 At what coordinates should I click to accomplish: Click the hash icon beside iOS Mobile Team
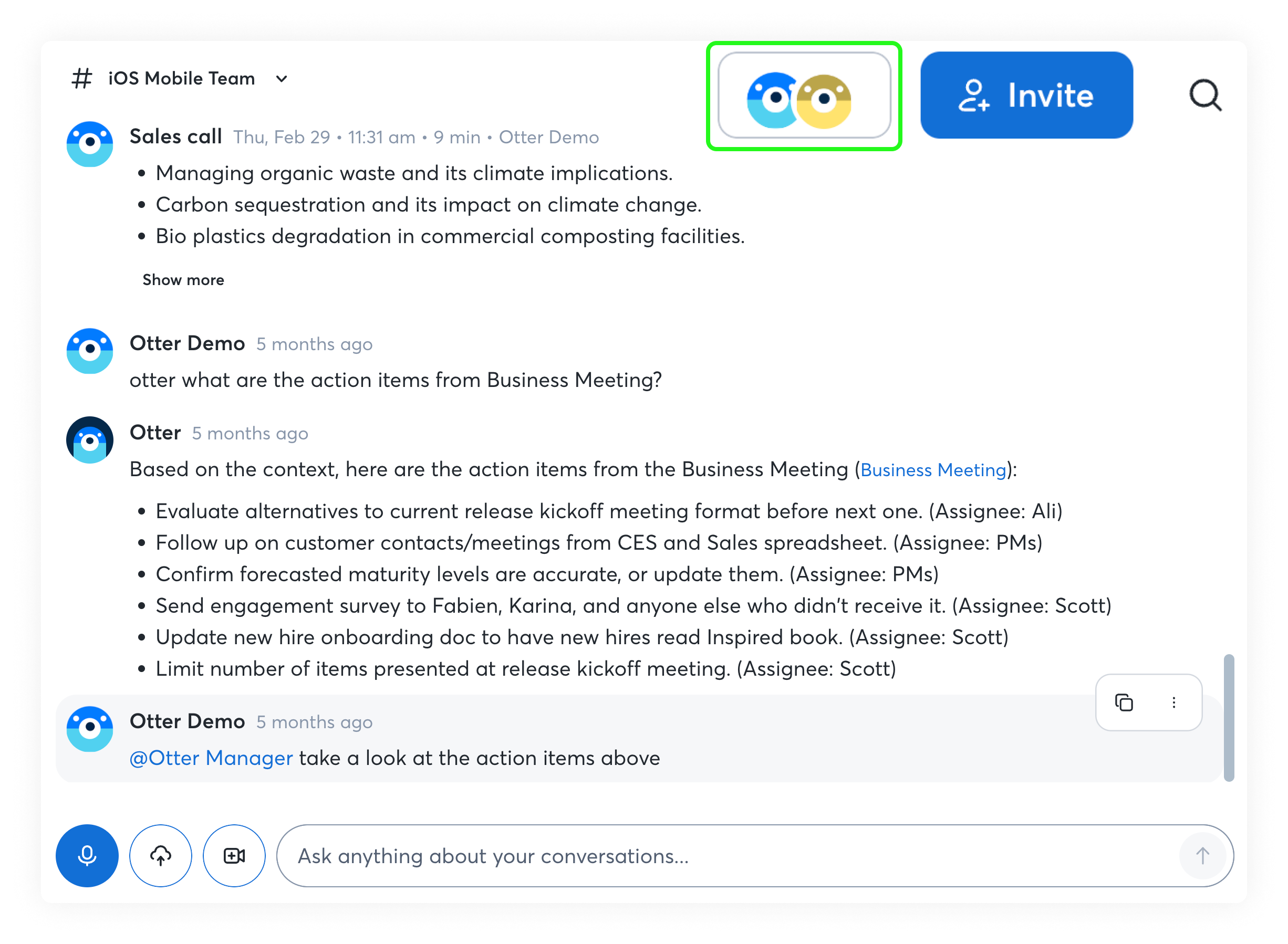82,79
